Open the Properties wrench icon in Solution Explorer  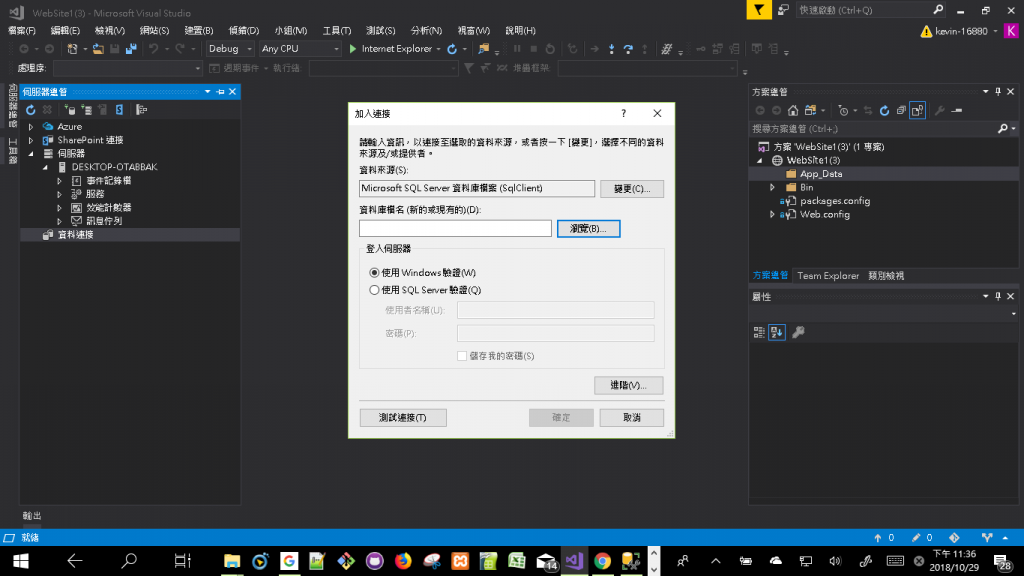pos(940,110)
